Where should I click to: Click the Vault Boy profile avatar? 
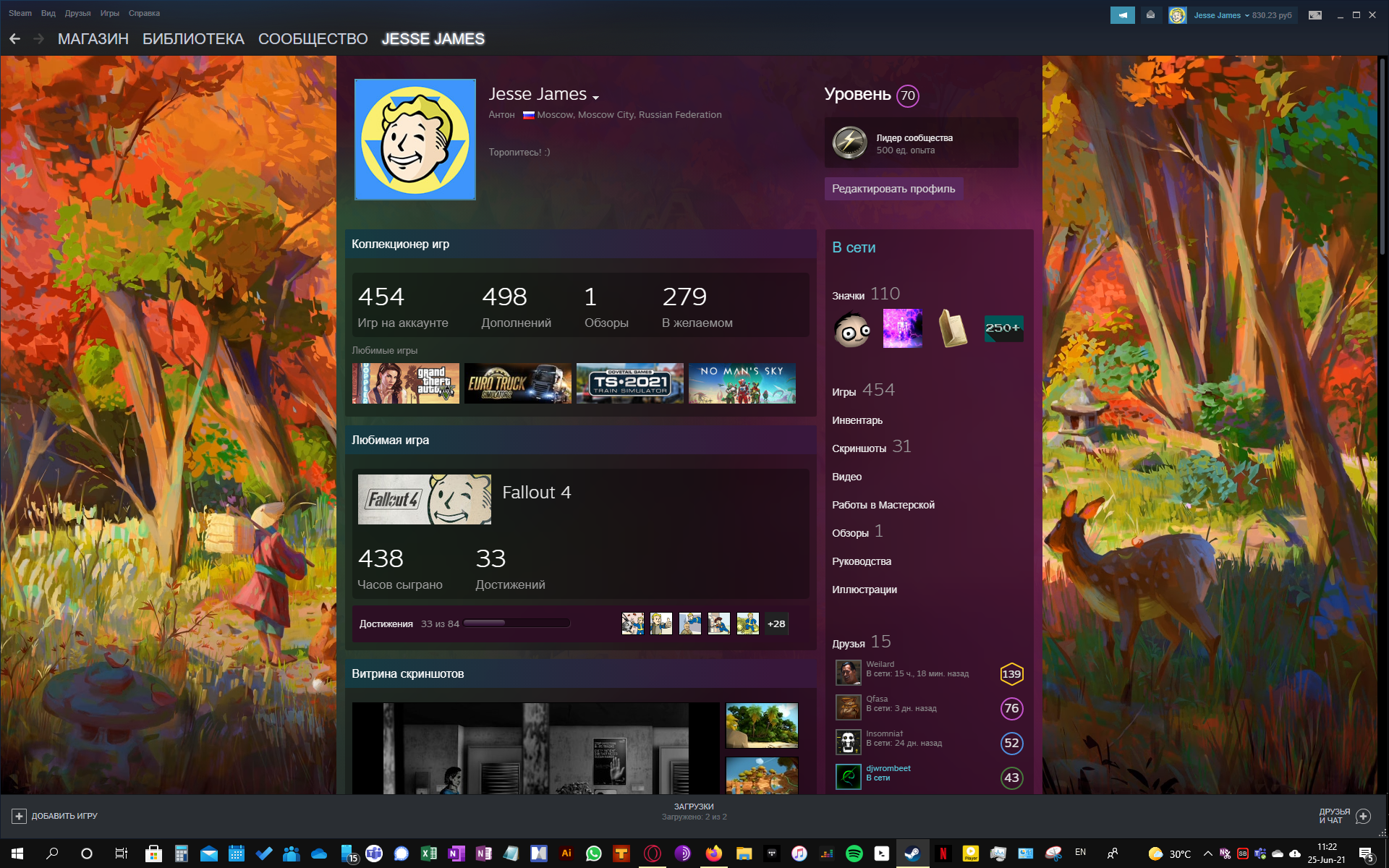pos(415,140)
